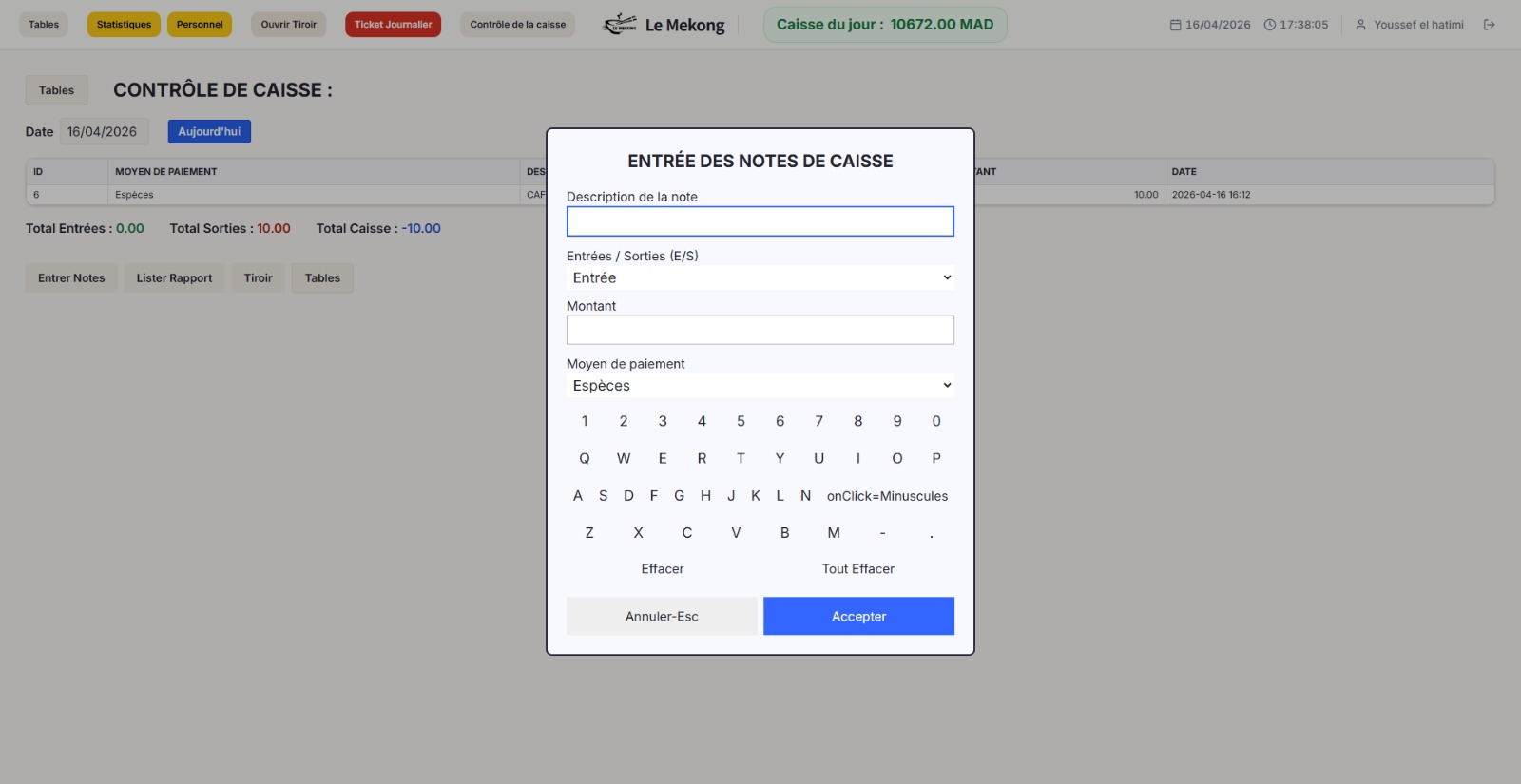Click the calendar icon beside 16/04/2026
The image size is (1521, 784).
point(1175,25)
